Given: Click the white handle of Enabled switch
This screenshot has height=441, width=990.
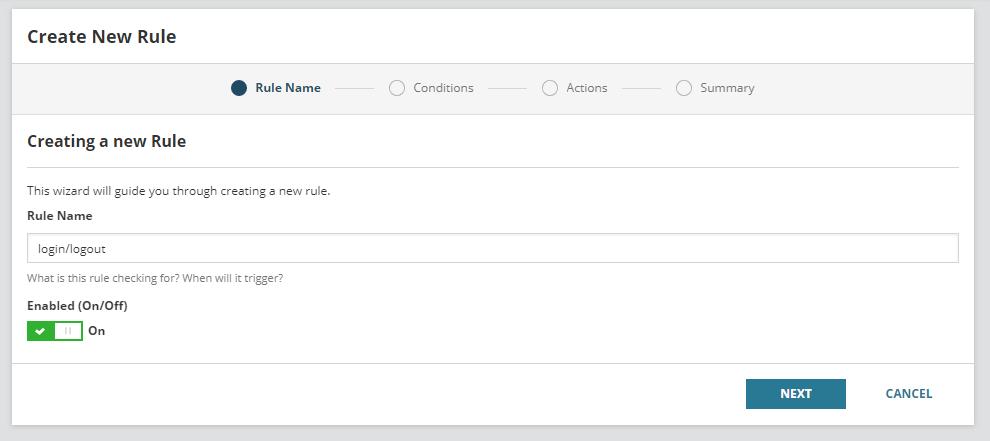Looking at the screenshot, I should (68, 331).
